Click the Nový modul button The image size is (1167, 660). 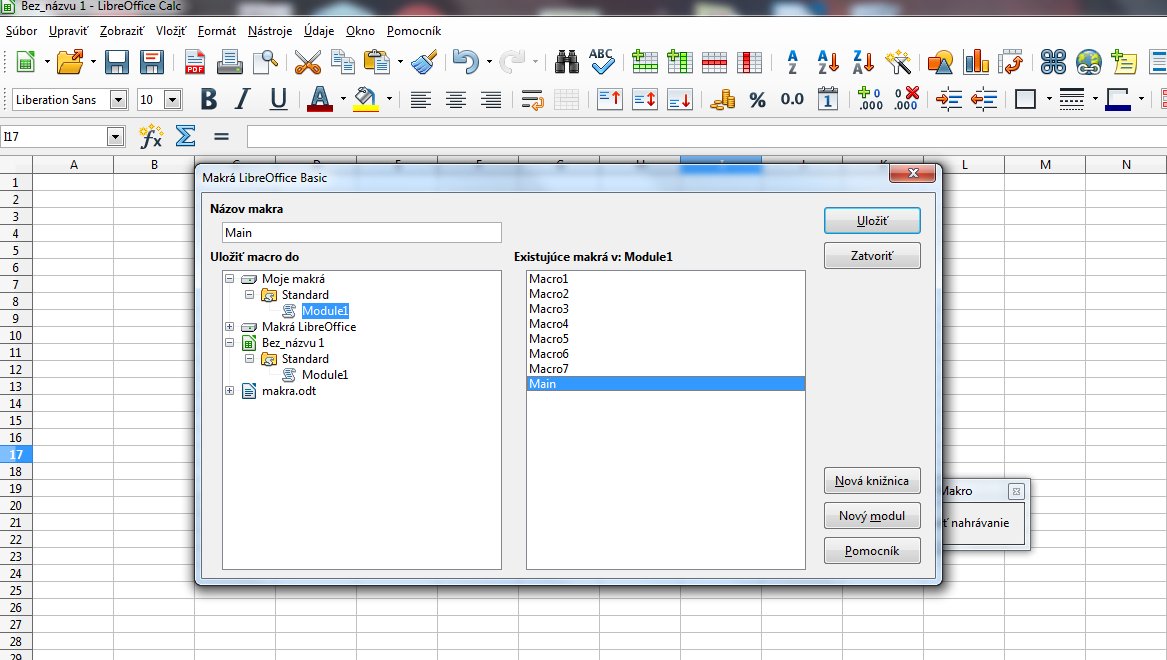coord(872,516)
